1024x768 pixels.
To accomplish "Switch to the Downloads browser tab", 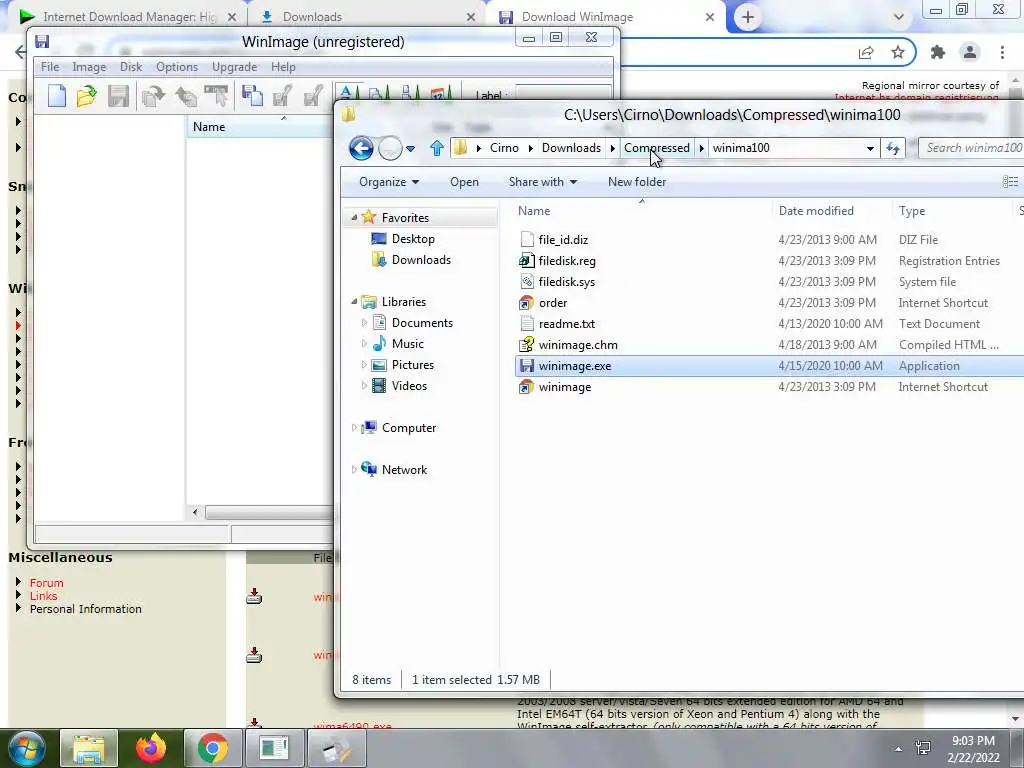I will 366,17.
